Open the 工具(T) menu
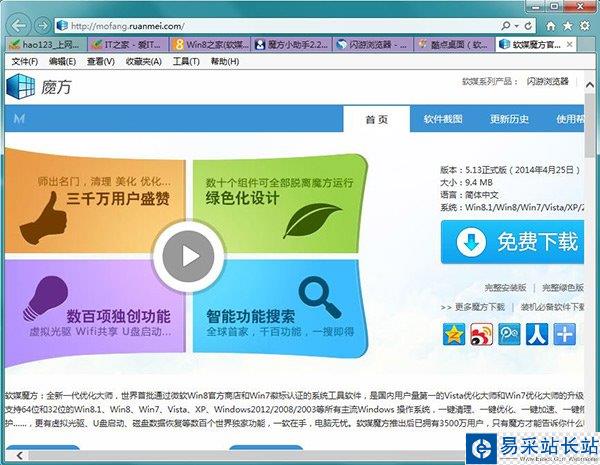 point(186,61)
